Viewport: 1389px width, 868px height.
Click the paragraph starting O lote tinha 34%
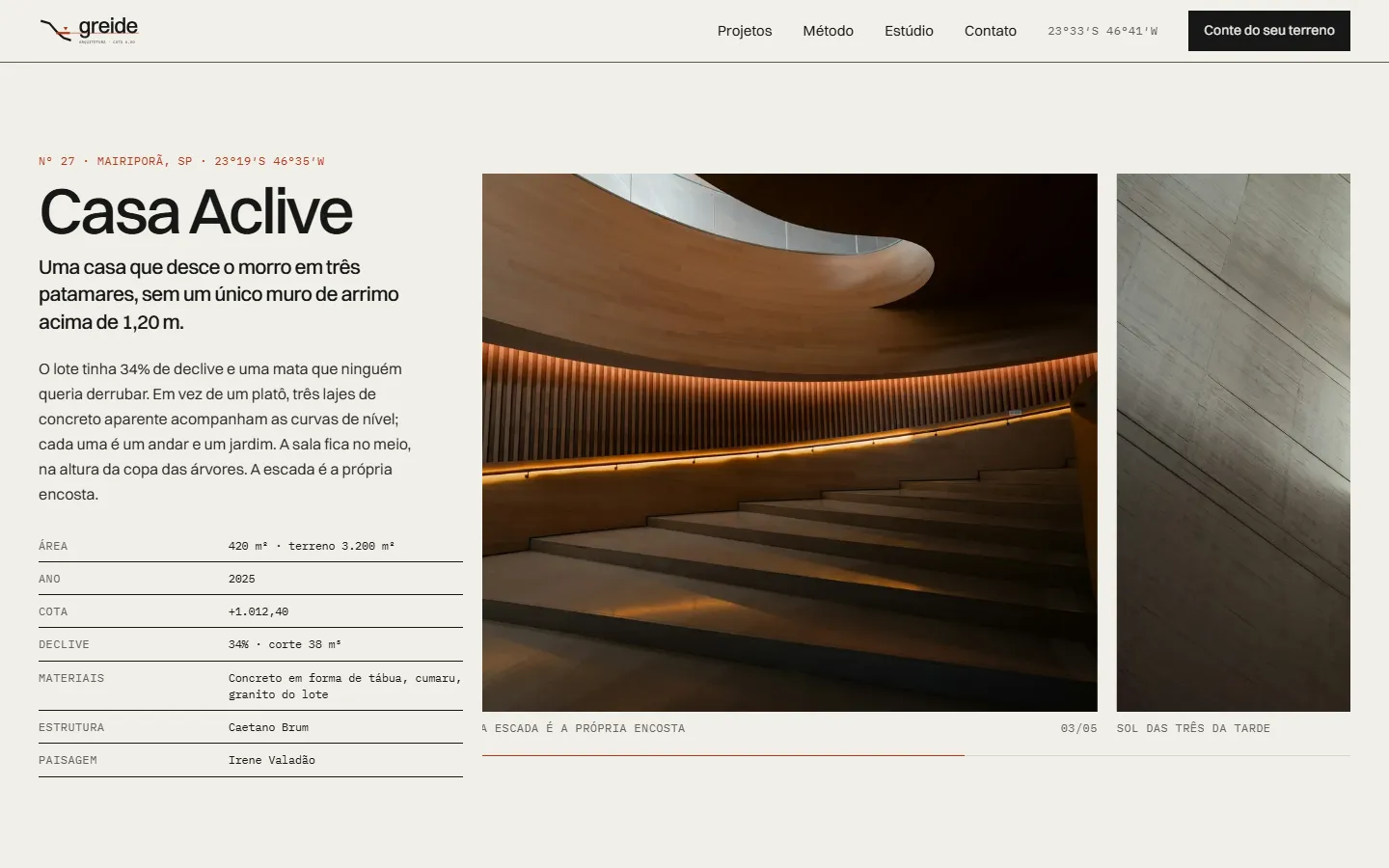click(x=226, y=431)
